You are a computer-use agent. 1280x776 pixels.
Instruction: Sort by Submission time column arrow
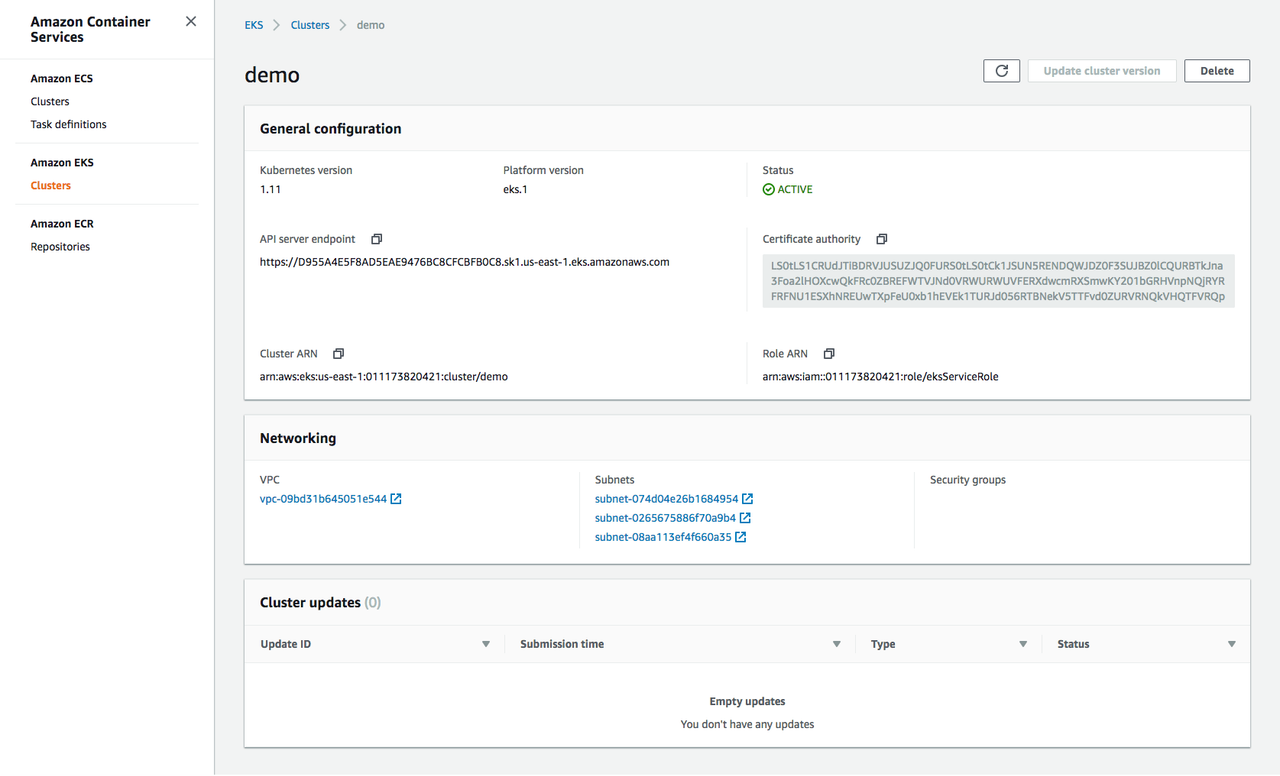pos(837,644)
